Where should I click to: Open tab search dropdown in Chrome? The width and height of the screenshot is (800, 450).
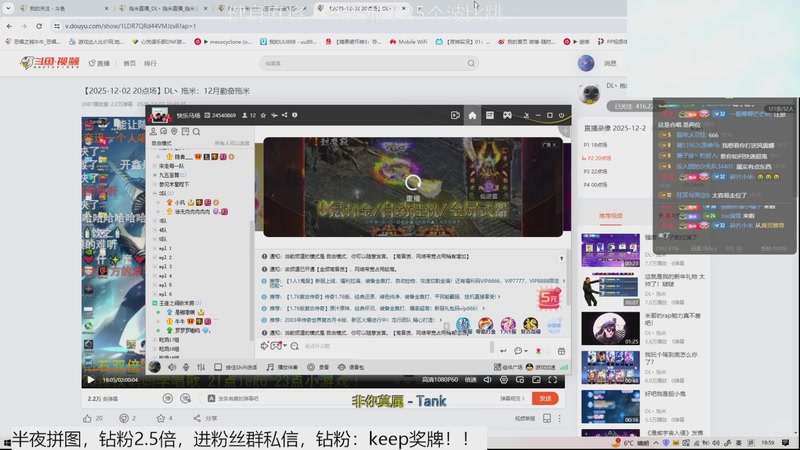[x=8, y=8]
